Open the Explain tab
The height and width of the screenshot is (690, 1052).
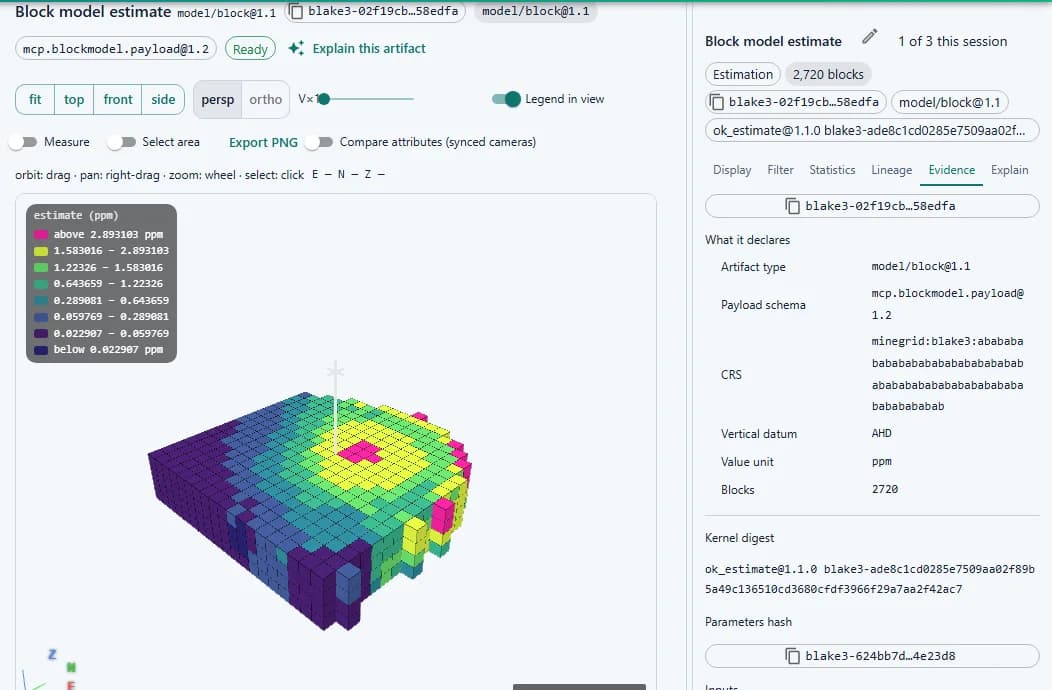click(x=1010, y=170)
